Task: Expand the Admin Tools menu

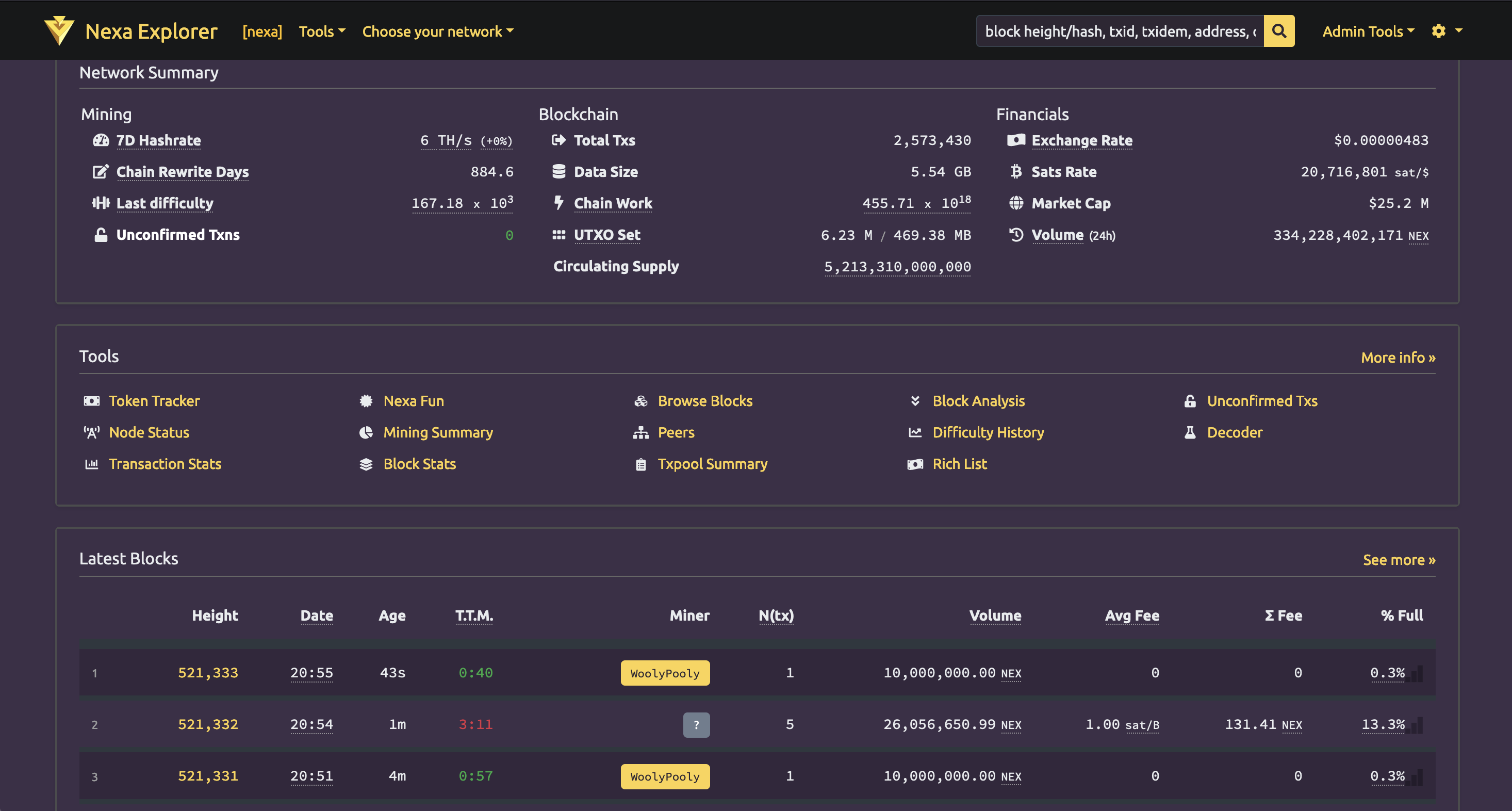Action: pyautogui.click(x=1368, y=31)
